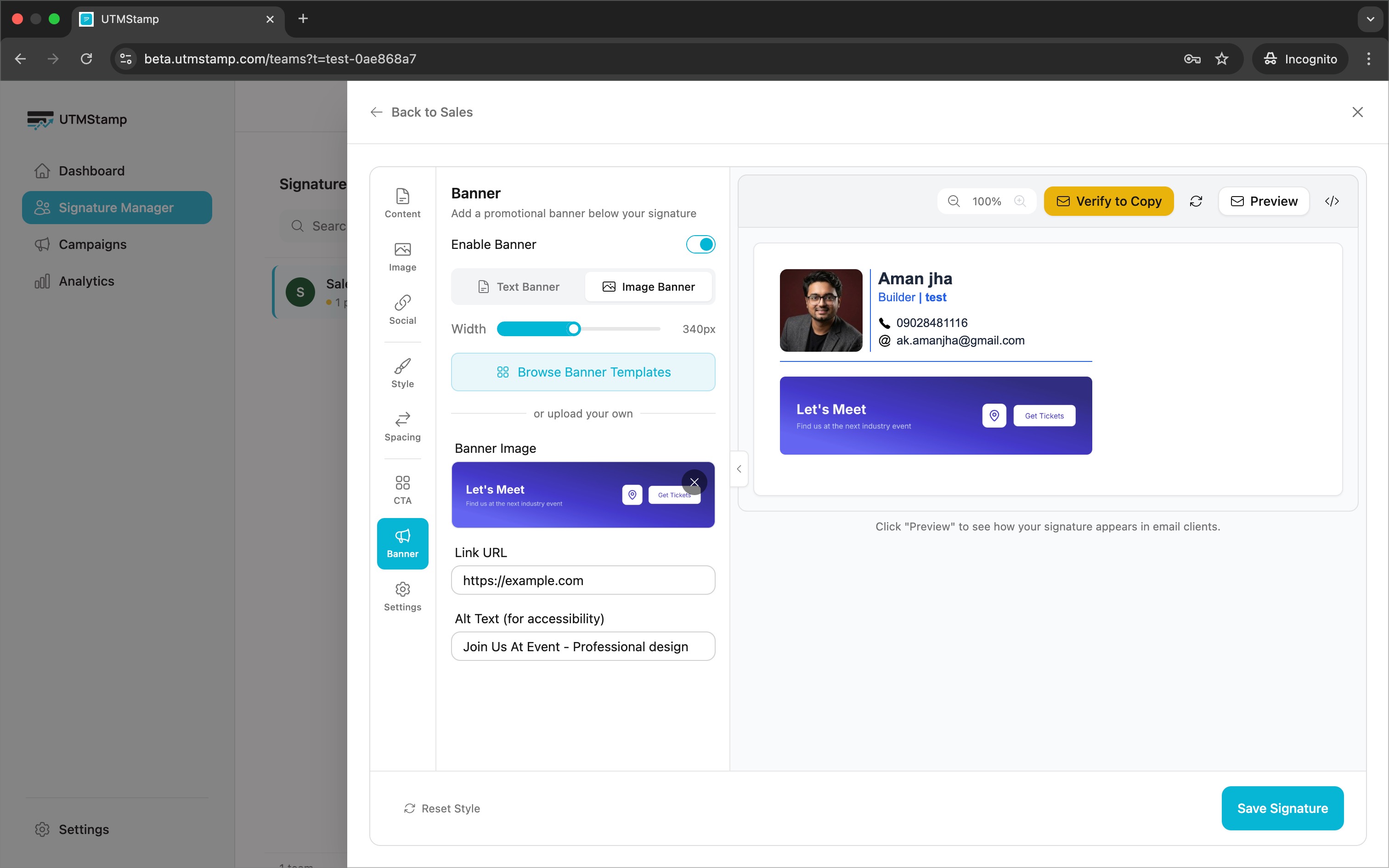Image resolution: width=1389 pixels, height=868 pixels.
Task: Click the Link URL input field
Action: [x=583, y=580]
